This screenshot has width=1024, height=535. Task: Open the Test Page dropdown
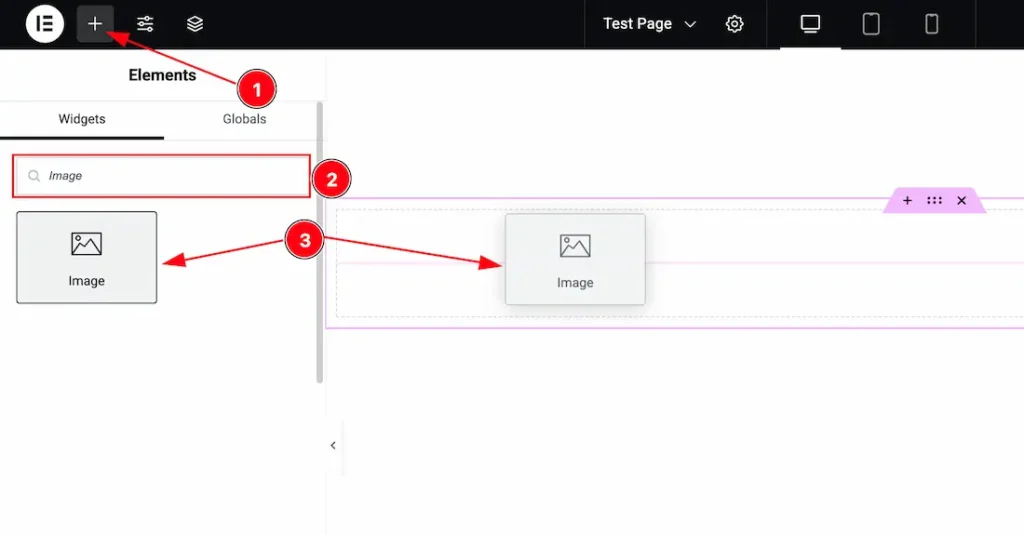649,24
